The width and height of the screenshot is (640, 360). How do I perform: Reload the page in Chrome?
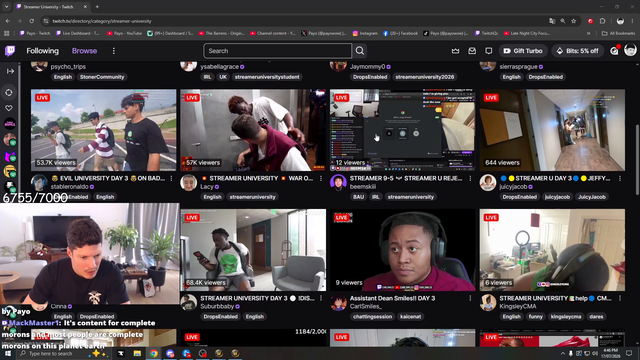click(31, 21)
